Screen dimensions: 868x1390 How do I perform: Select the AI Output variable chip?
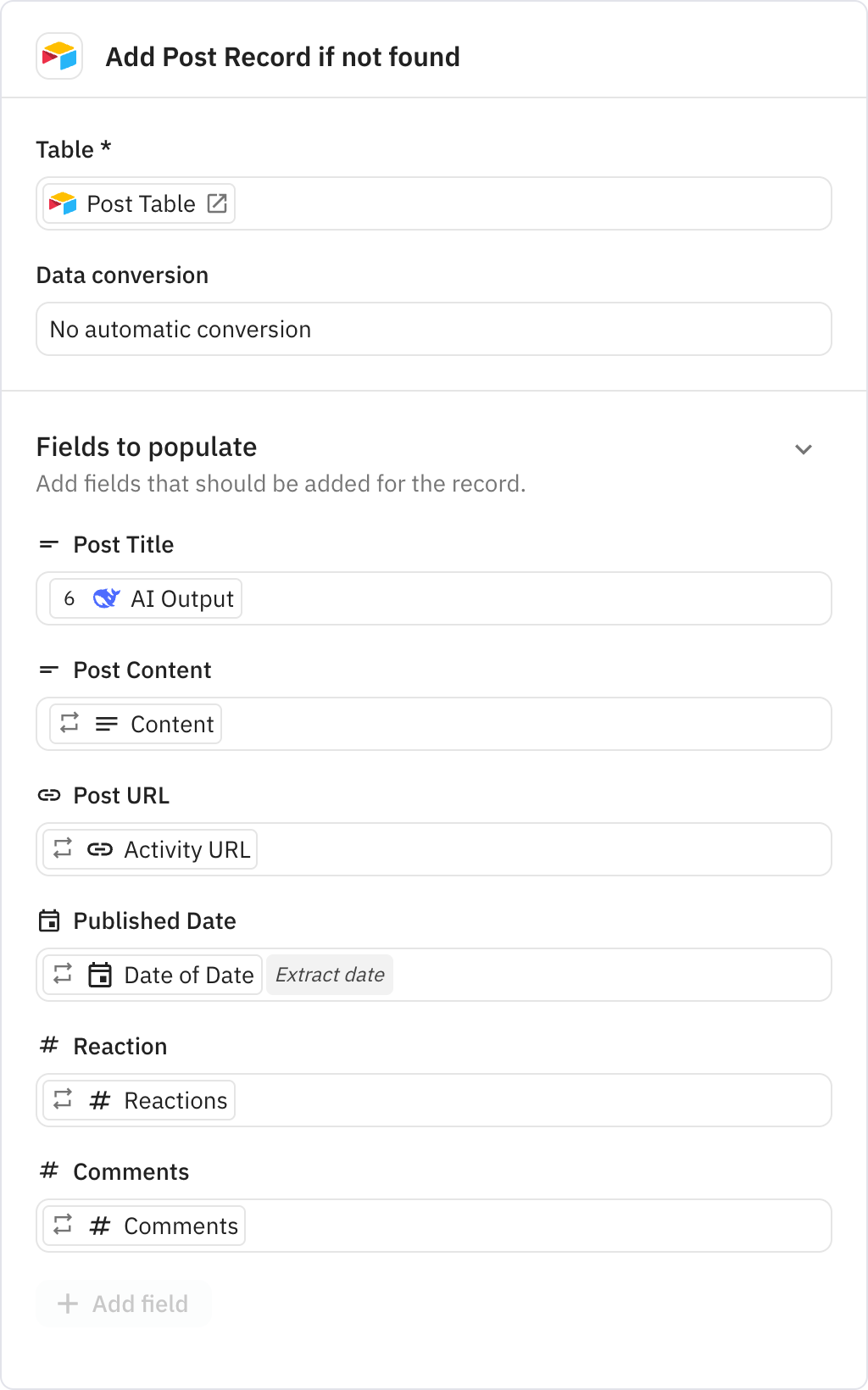(x=181, y=598)
